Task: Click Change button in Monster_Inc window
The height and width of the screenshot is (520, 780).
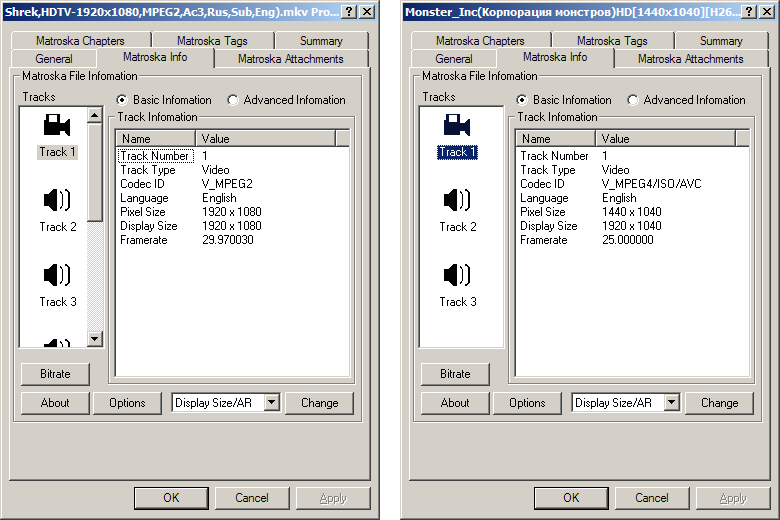Action: pos(719,403)
